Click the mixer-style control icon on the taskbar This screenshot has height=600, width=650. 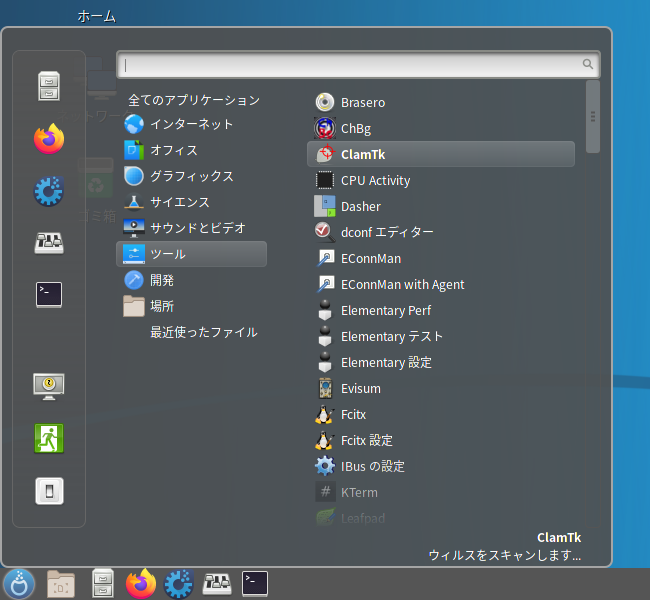[x=217, y=584]
